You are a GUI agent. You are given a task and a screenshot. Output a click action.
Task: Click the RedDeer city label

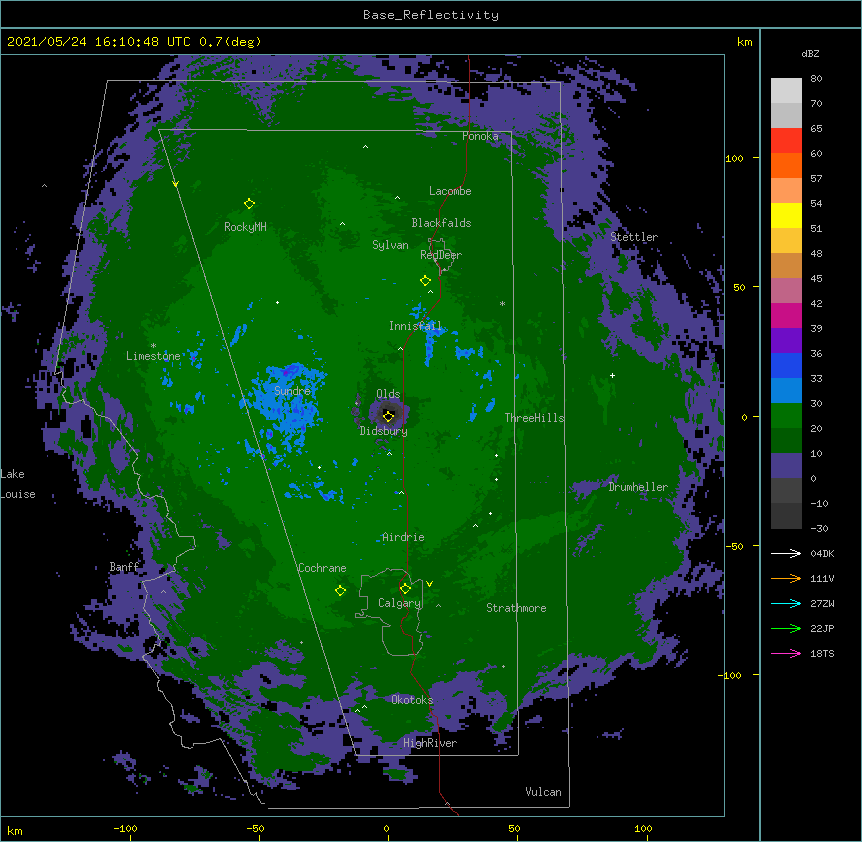click(441, 255)
